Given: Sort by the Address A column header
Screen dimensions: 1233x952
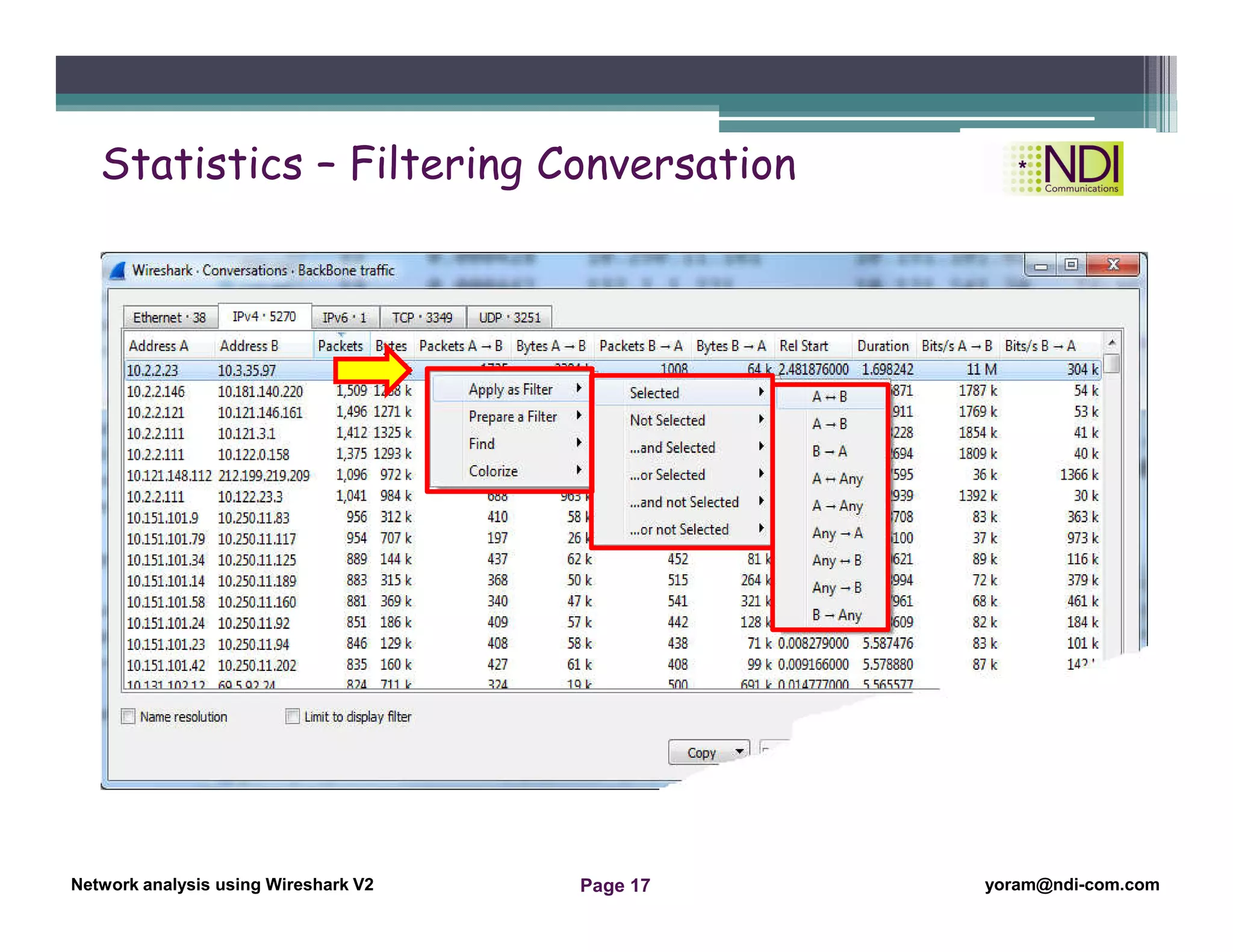Looking at the screenshot, I should click(x=169, y=346).
